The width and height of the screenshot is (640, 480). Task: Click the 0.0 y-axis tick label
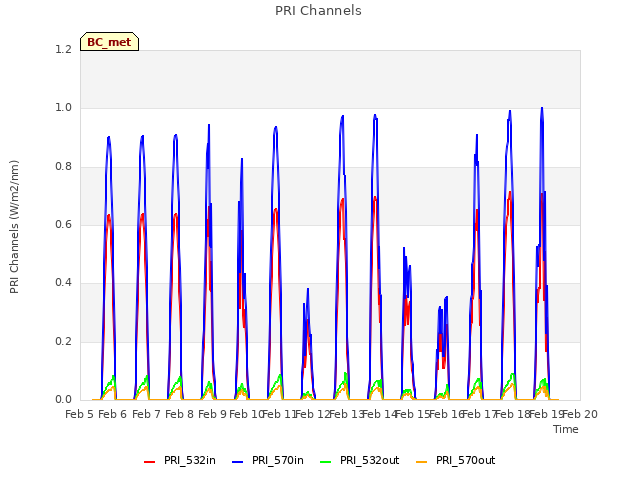(63, 399)
